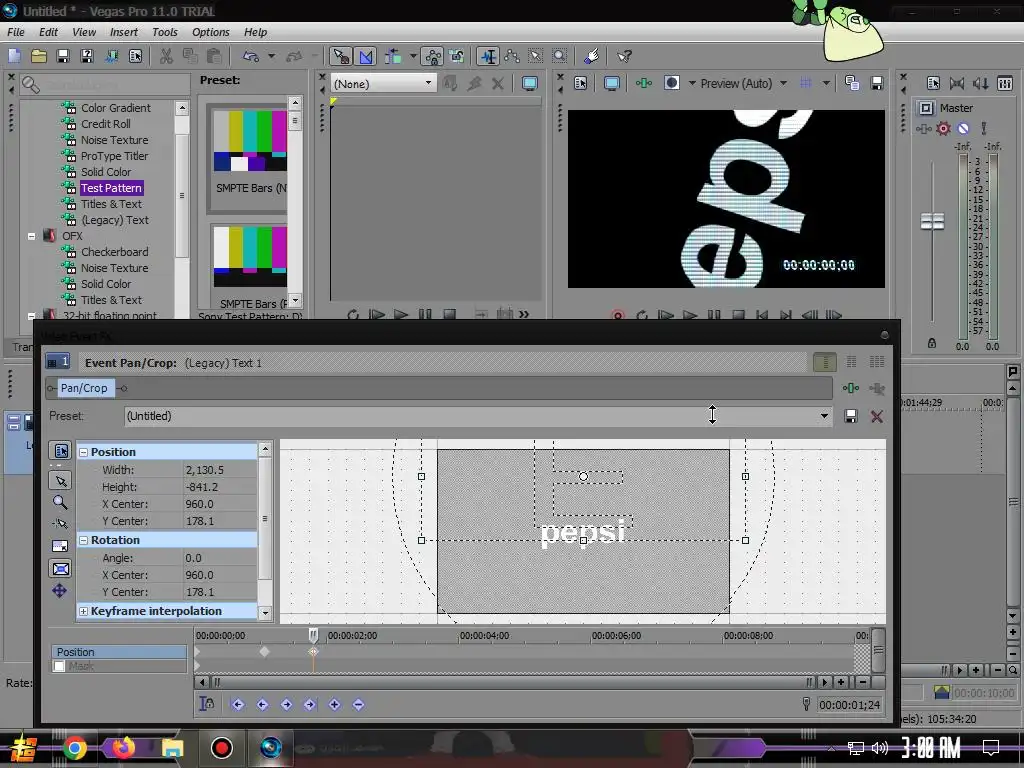Toggle the lock icon below Master fader
This screenshot has height=768, width=1024.
[x=931, y=343]
